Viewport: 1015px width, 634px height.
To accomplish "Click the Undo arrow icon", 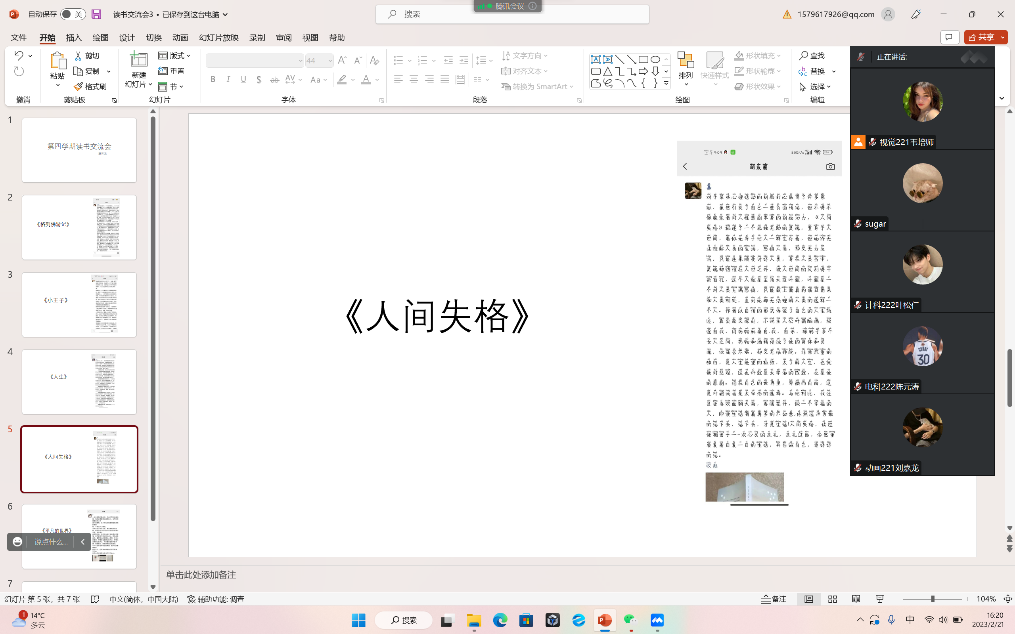I will click(19, 56).
